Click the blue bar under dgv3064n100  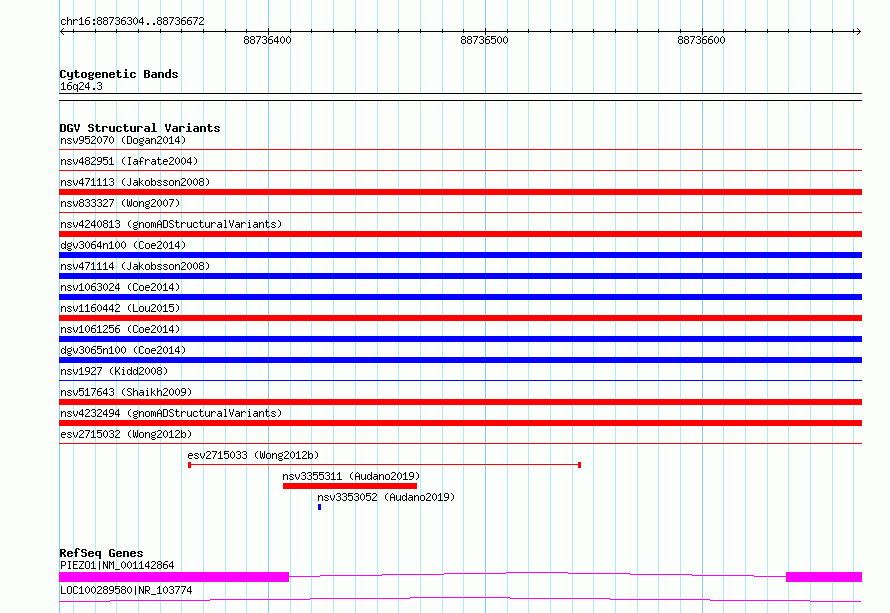pos(460,255)
